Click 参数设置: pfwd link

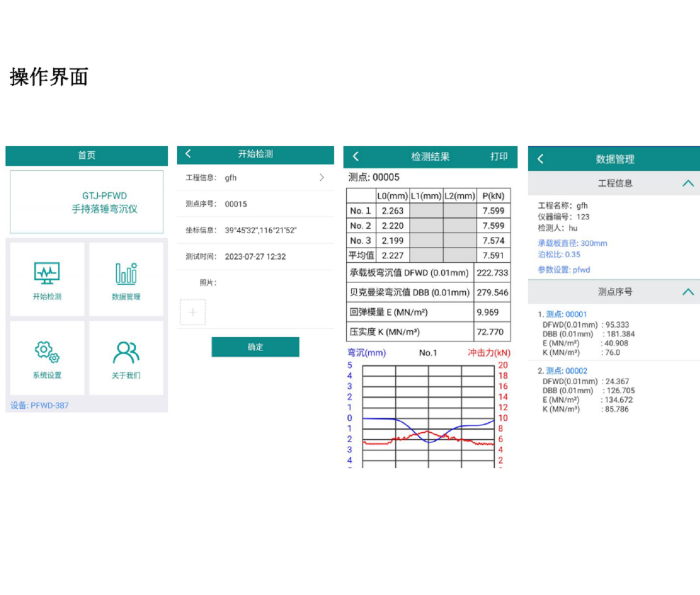tap(564, 270)
